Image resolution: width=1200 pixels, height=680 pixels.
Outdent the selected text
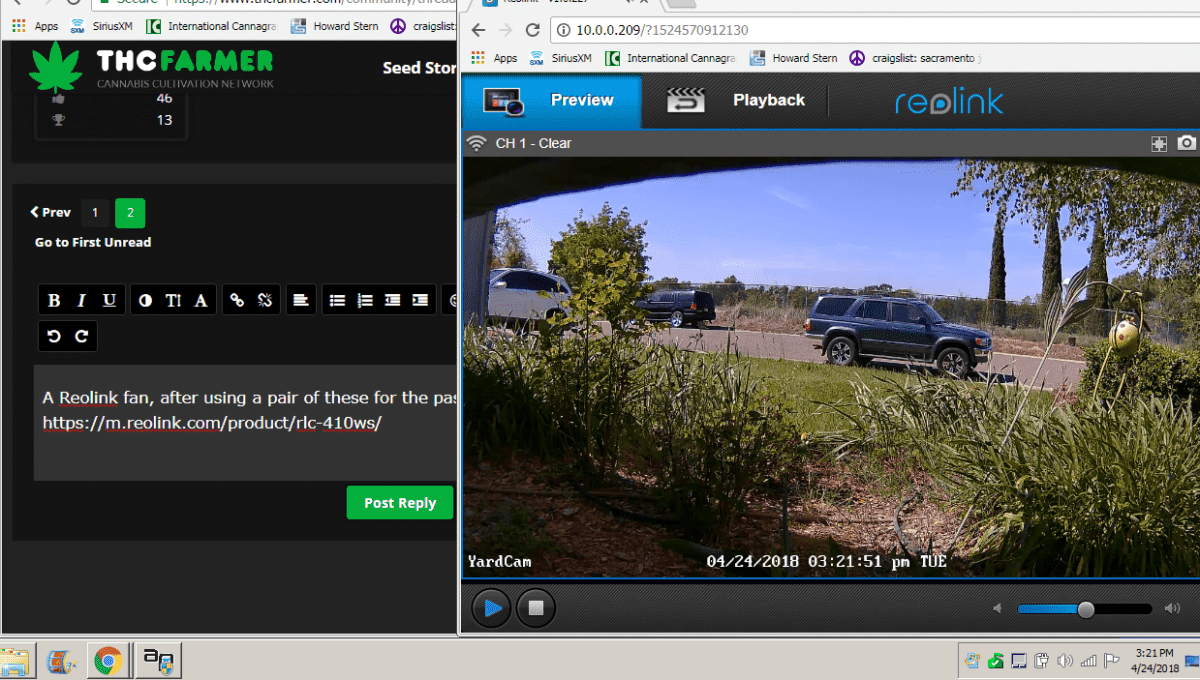pos(393,300)
